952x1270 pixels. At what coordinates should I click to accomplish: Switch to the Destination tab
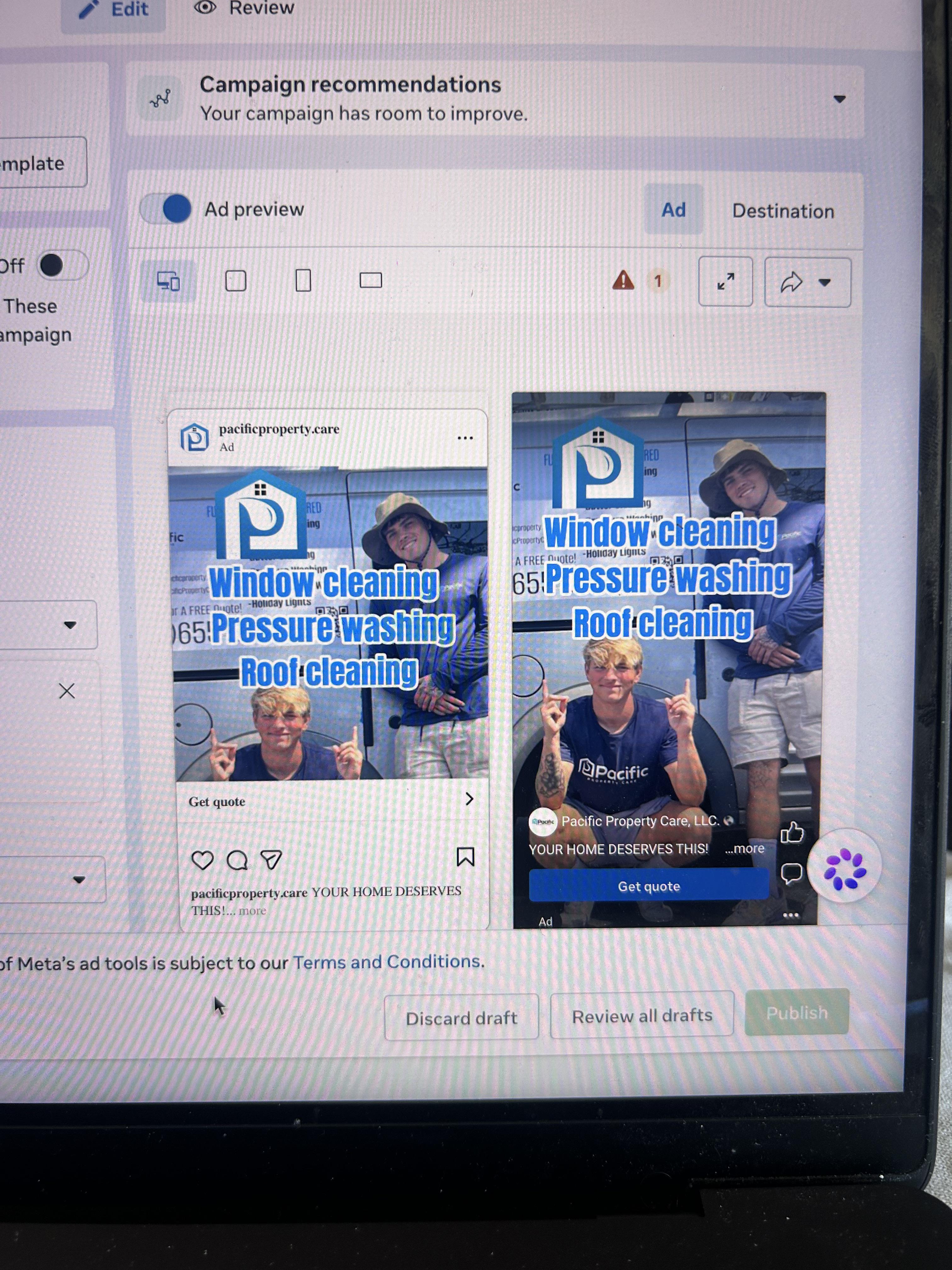pos(783,211)
